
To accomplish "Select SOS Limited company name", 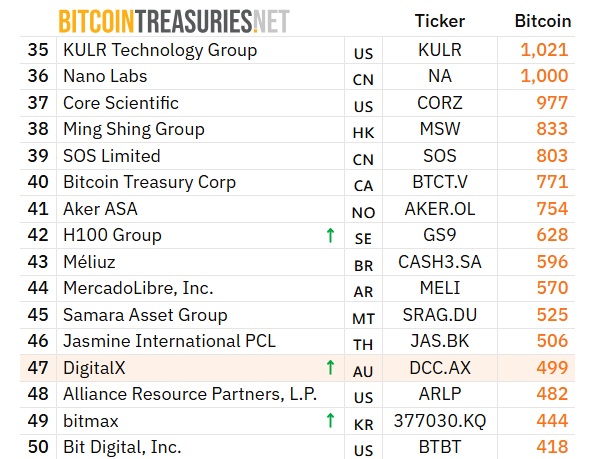I will (x=112, y=156).
